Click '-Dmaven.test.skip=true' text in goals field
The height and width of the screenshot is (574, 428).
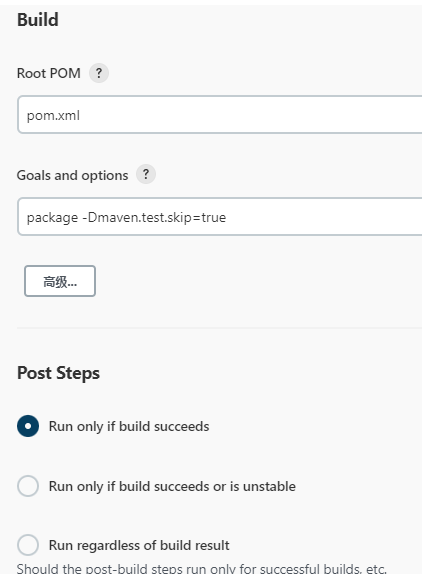pyautogui.click(x=154, y=217)
